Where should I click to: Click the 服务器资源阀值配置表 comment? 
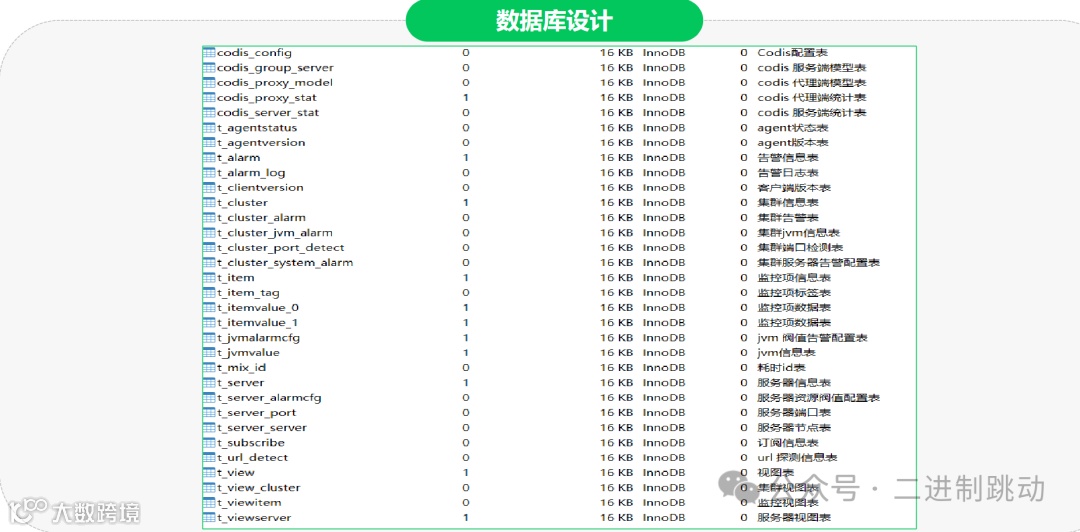[818, 398]
